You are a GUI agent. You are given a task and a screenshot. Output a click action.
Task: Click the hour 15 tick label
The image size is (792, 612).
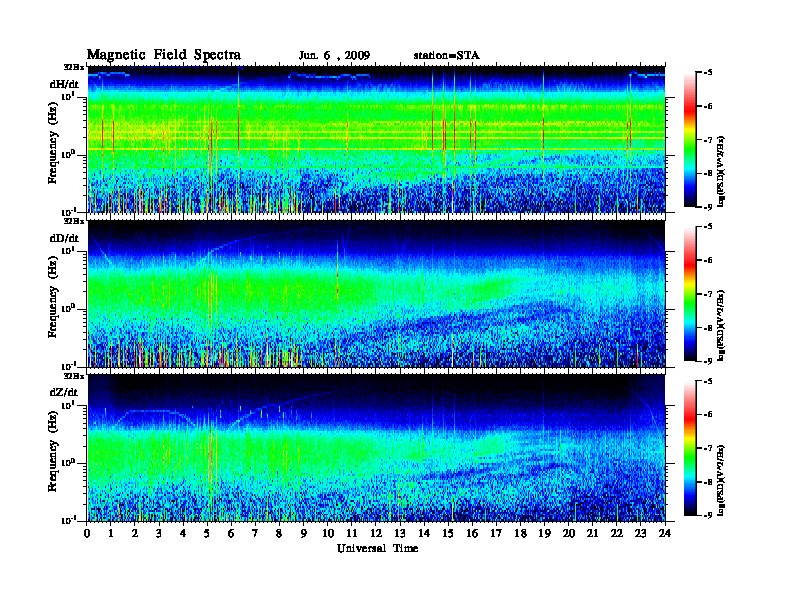[448, 533]
